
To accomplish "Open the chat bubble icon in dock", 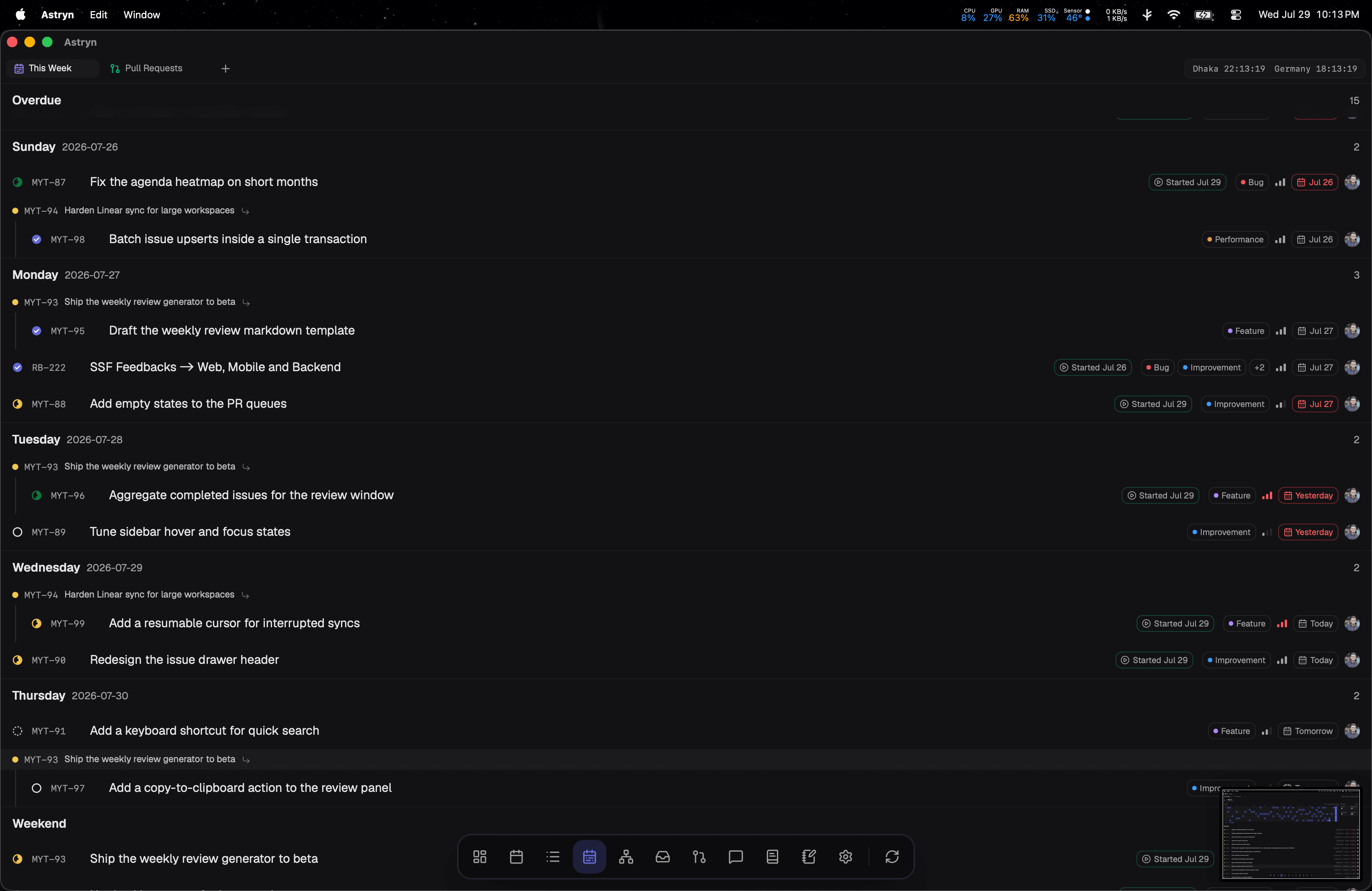I will coord(736,856).
